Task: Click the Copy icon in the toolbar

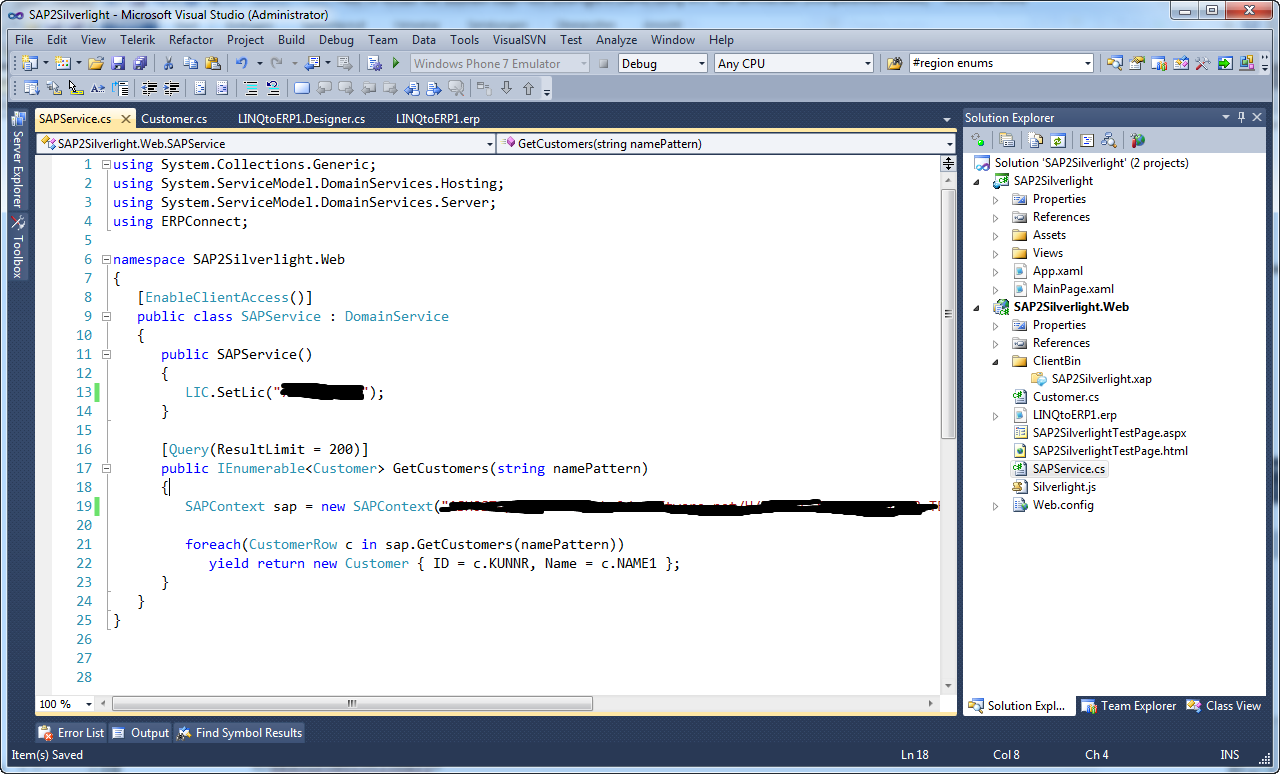Action: 190,63
